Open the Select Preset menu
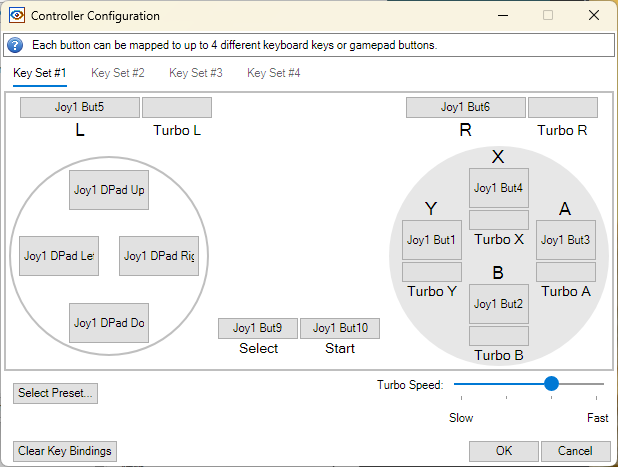This screenshot has height=467, width=618. point(55,393)
